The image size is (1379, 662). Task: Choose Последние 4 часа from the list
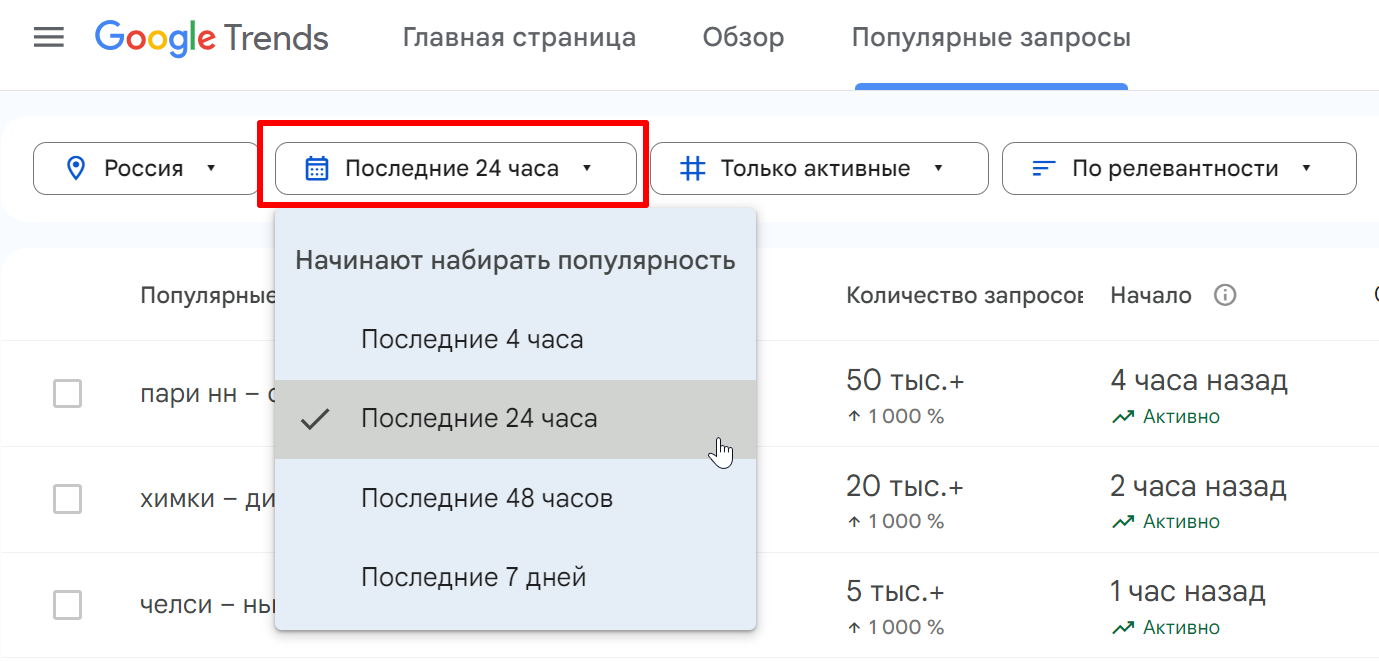click(472, 340)
